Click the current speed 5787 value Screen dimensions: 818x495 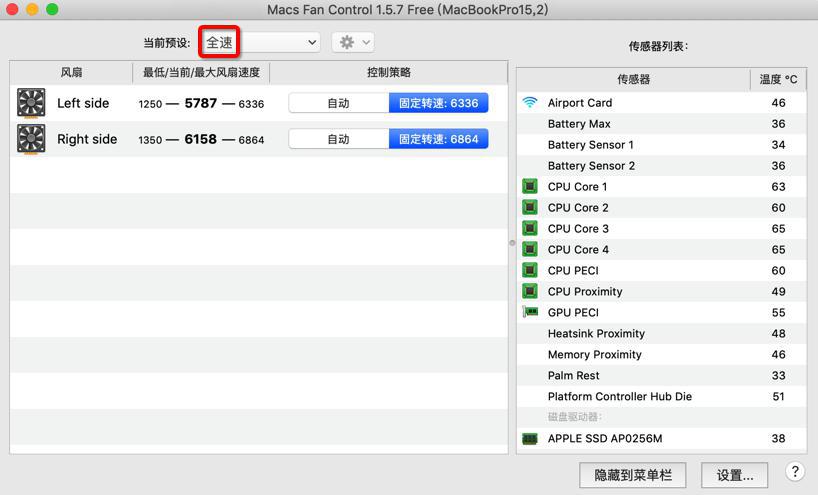pyautogui.click(x=201, y=103)
